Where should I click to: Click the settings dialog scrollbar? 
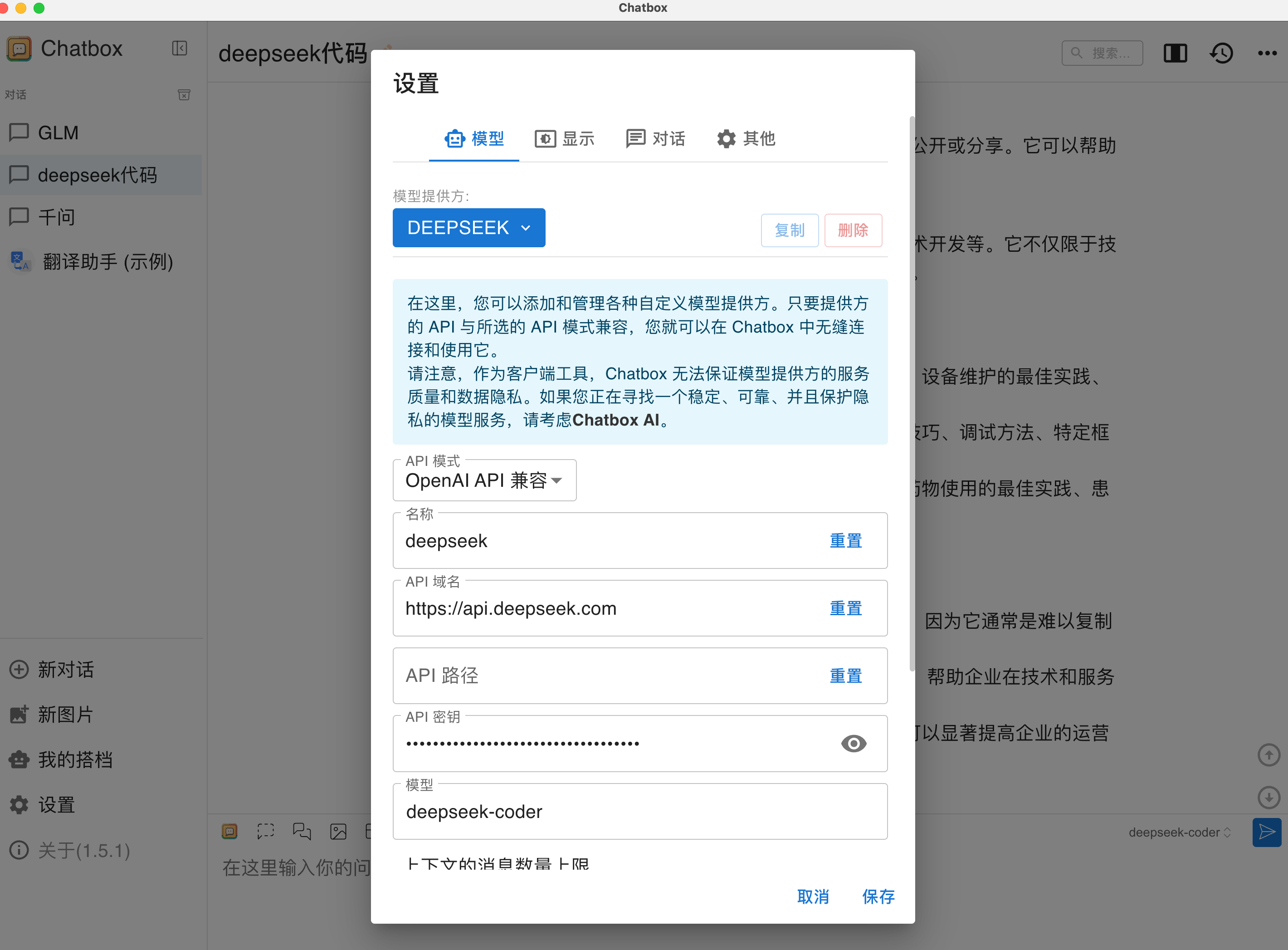(912, 393)
